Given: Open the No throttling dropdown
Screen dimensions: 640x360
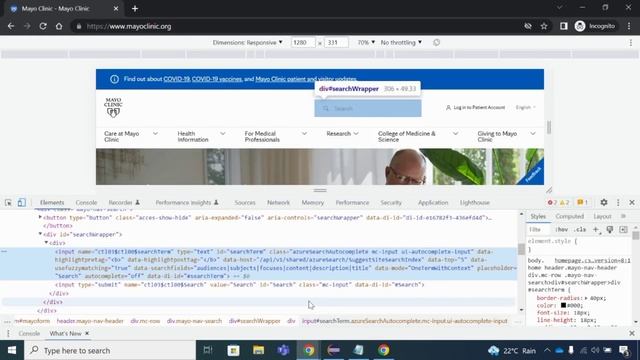Looking at the screenshot, I should (x=401, y=42).
